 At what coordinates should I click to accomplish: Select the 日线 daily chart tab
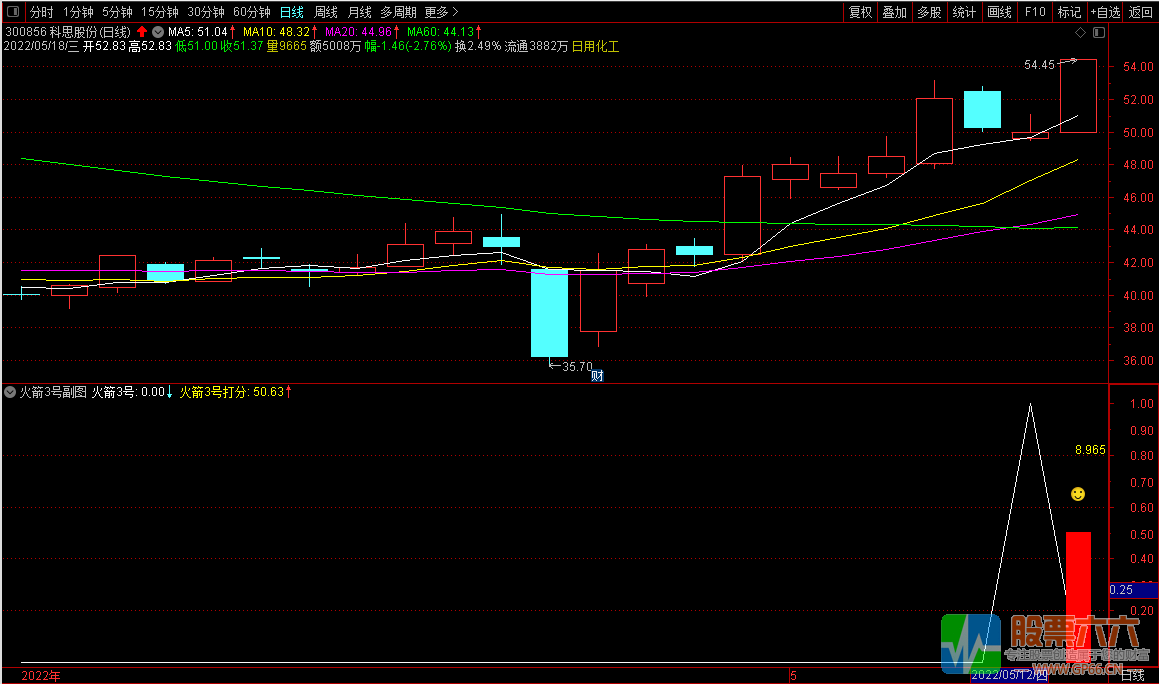click(x=292, y=12)
